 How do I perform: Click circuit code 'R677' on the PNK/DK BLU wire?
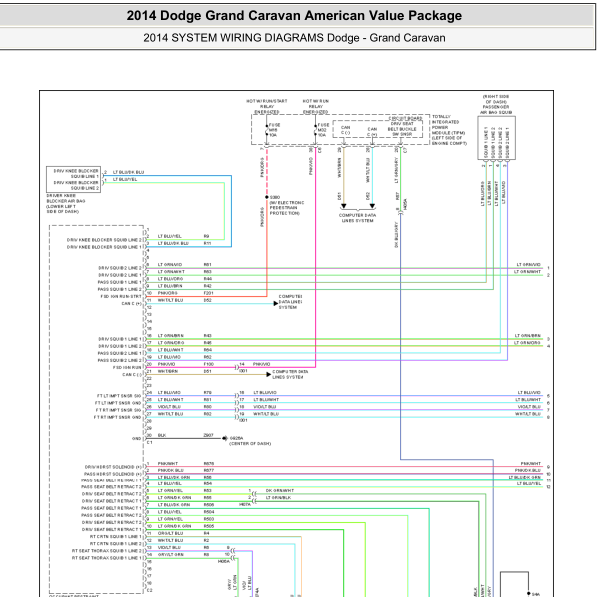click(209, 471)
